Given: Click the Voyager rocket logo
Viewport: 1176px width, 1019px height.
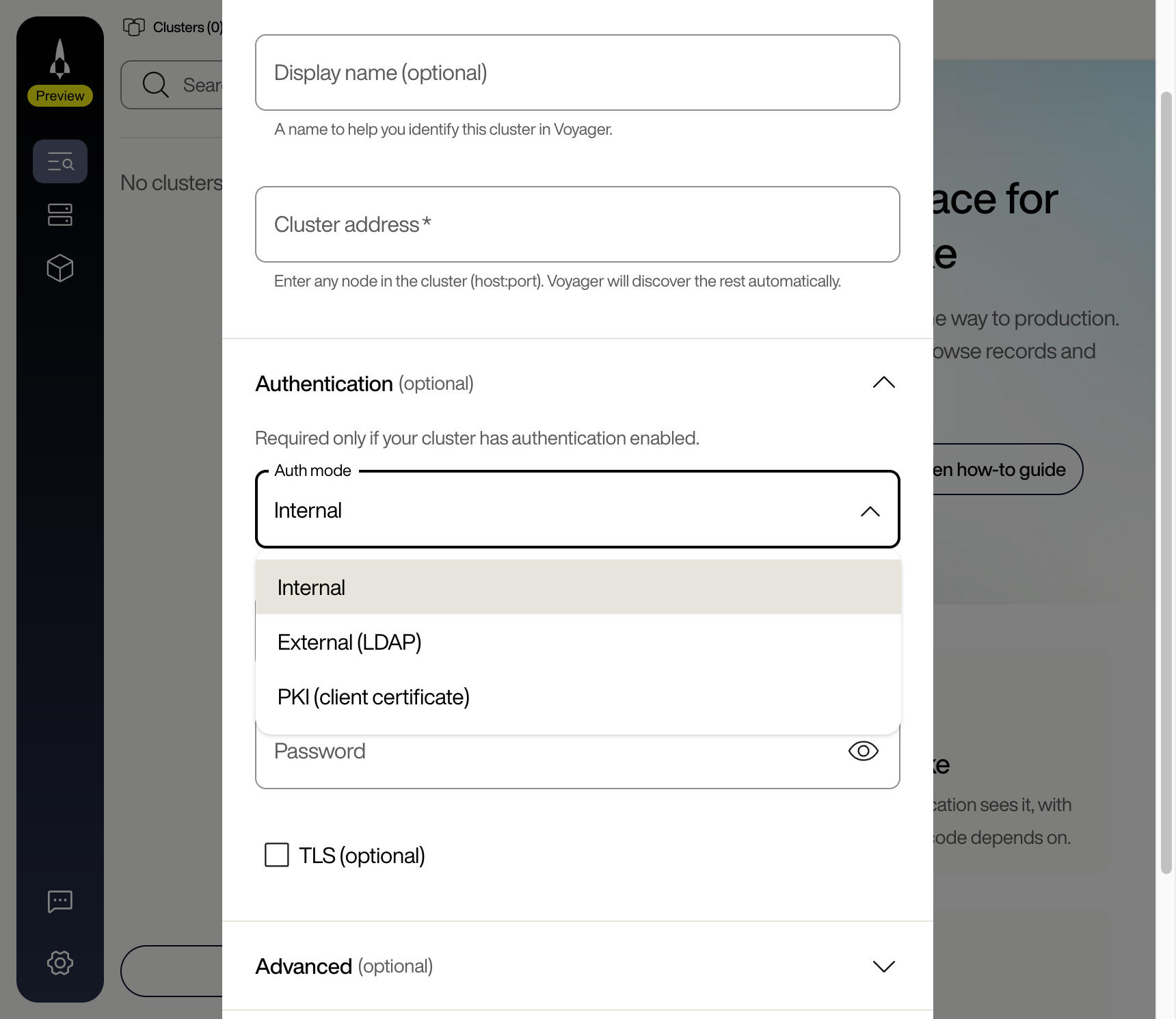Looking at the screenshot, I should pyautogui.click(x=60, y=59).
